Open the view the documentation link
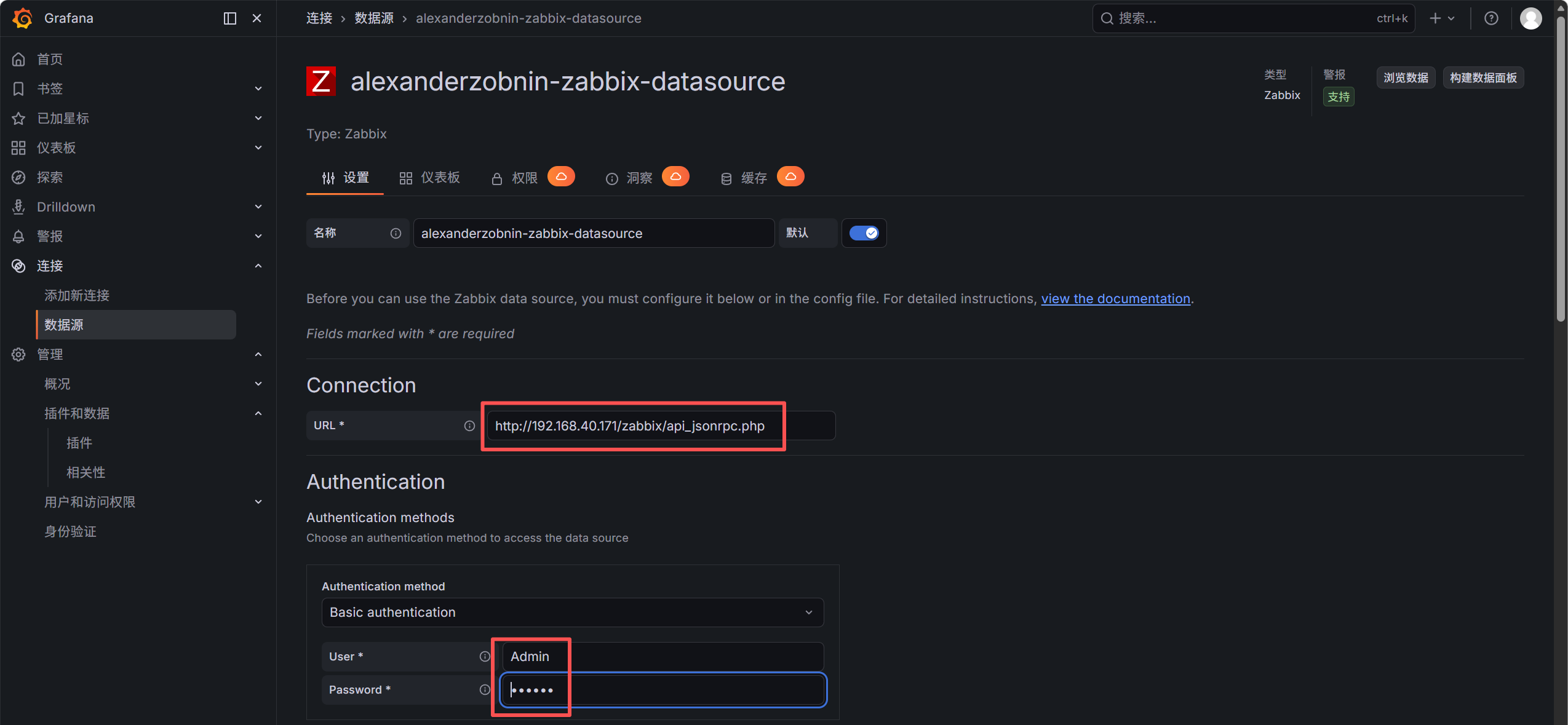This screenshot has width=1568, height=725. [x=1116, y=299]
